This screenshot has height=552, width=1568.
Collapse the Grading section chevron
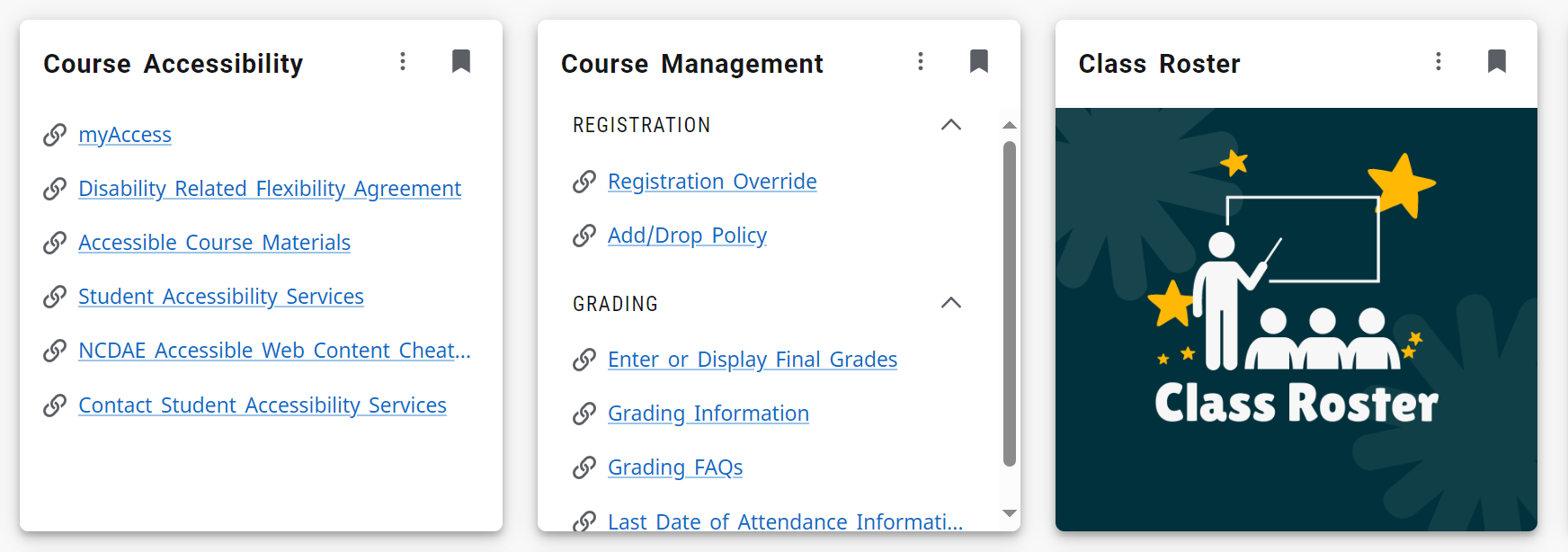coord(951,303)
